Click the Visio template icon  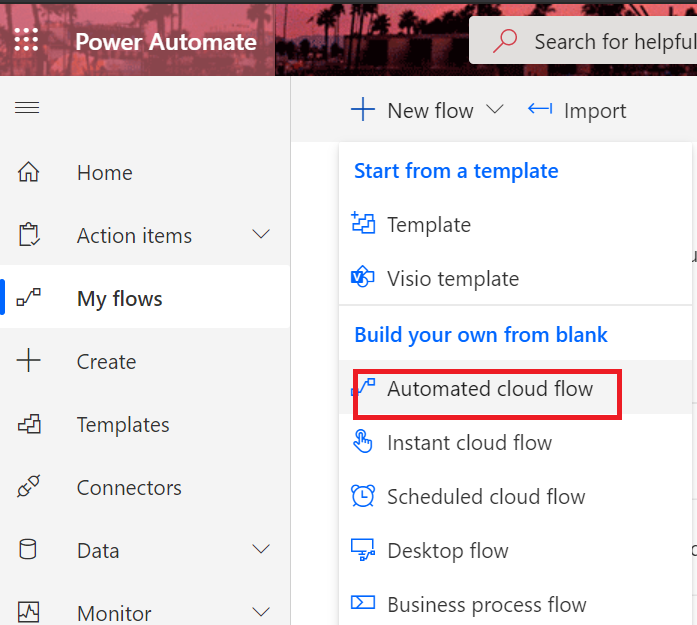[x=363, y=279]
